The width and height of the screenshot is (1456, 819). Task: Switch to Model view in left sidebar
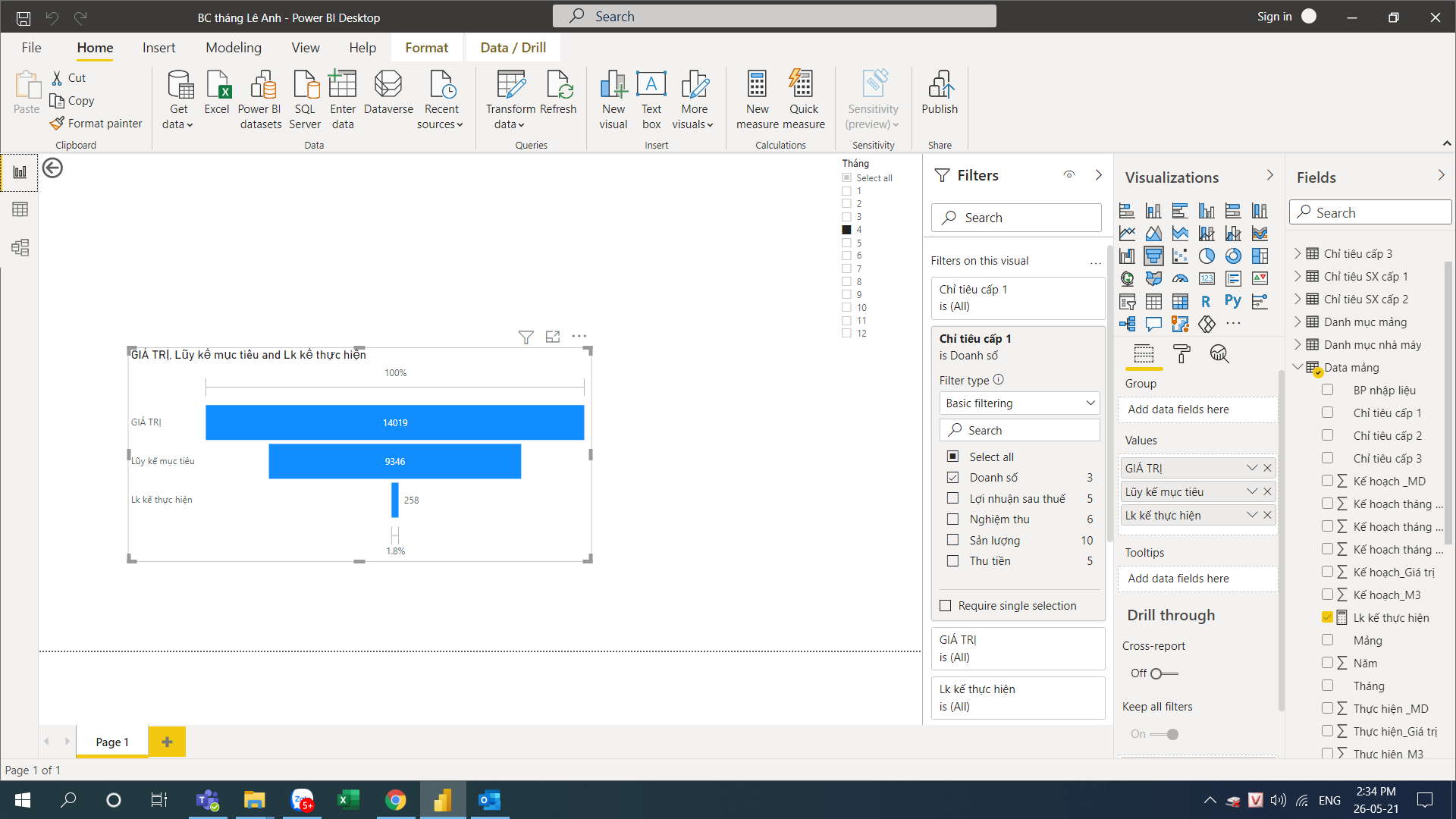pyautogui.click(x=20, y=247)
